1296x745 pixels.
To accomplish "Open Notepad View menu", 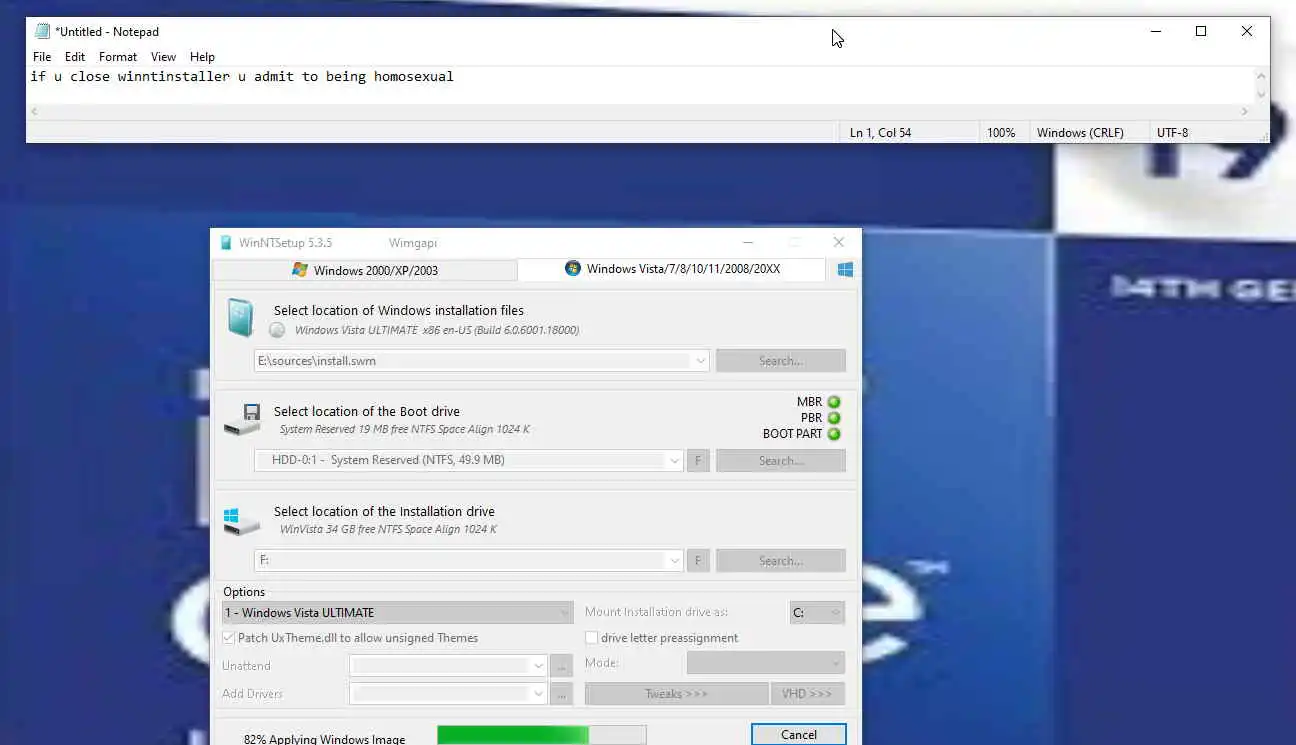I will (163, 57).
